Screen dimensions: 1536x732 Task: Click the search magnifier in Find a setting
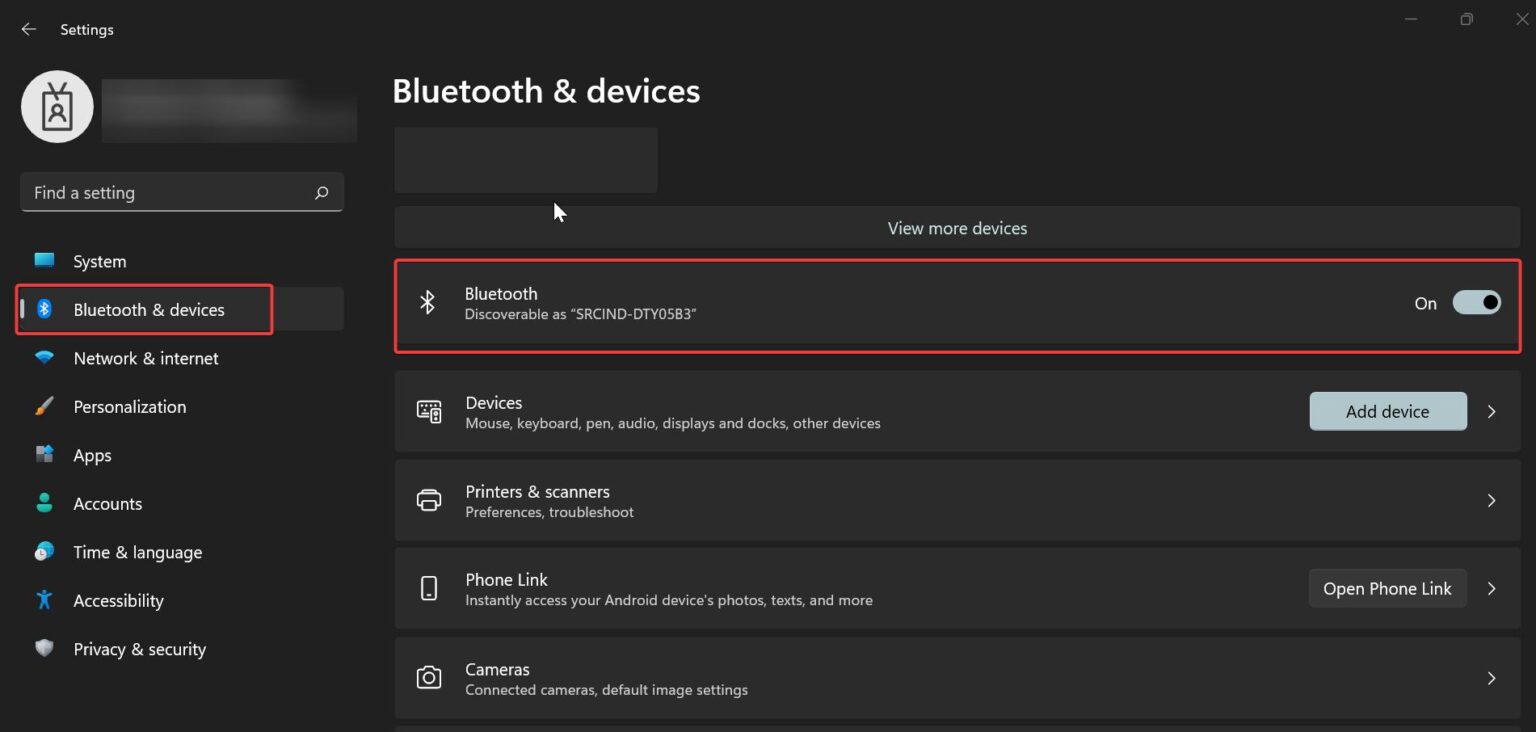321,192
